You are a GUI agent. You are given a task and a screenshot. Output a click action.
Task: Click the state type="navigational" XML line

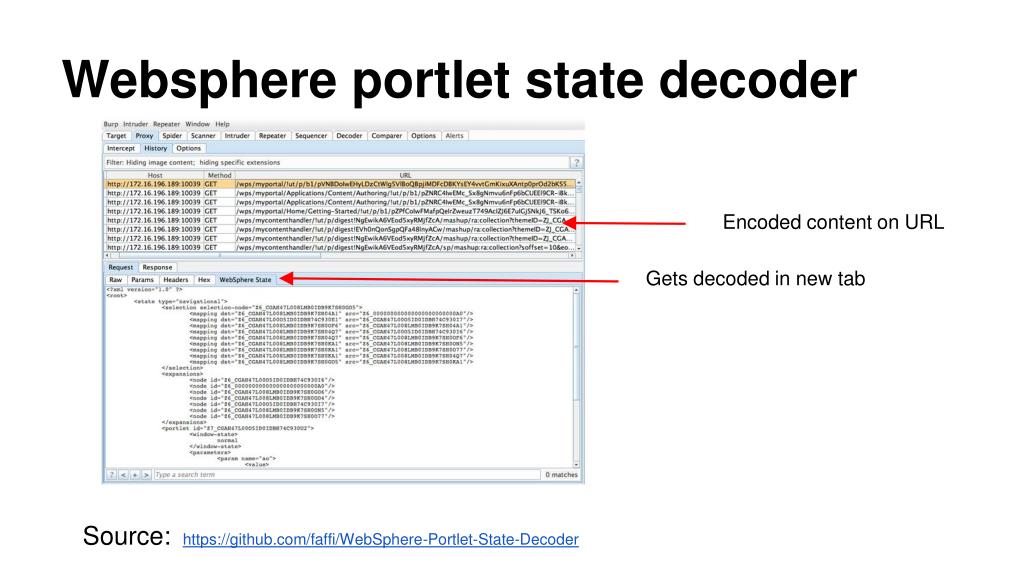point(180,301)
